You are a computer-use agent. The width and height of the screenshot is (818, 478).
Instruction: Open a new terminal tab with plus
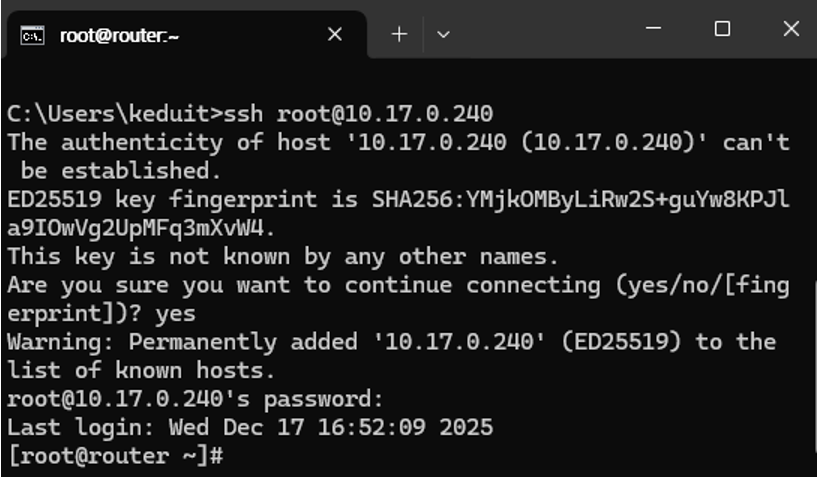click(399, 34)
